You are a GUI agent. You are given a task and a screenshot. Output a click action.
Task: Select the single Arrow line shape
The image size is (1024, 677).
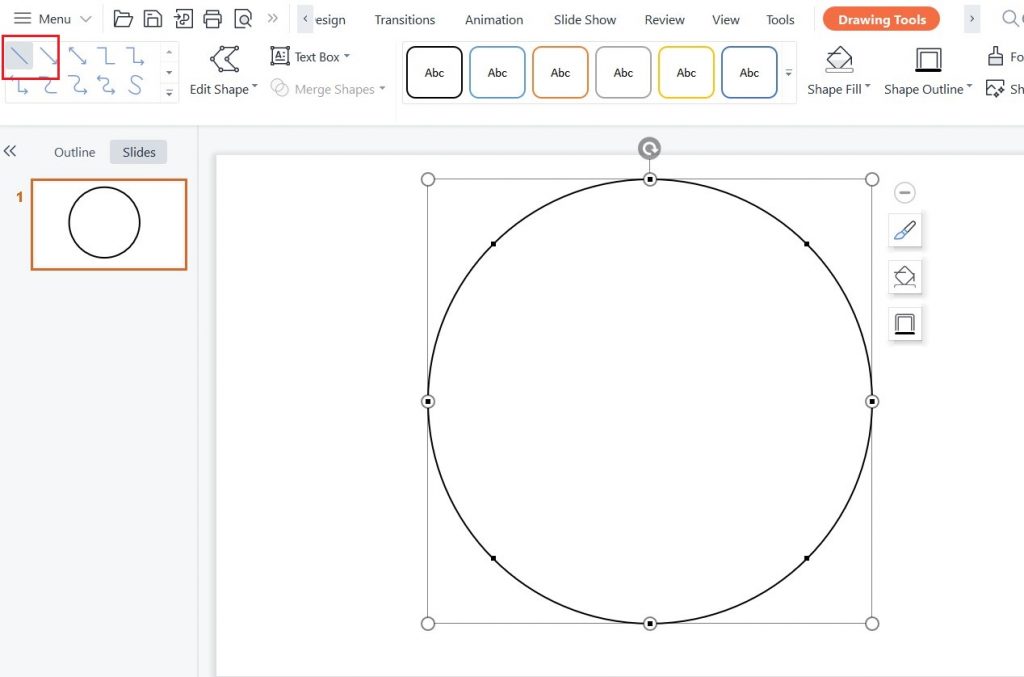click(48, 57)
